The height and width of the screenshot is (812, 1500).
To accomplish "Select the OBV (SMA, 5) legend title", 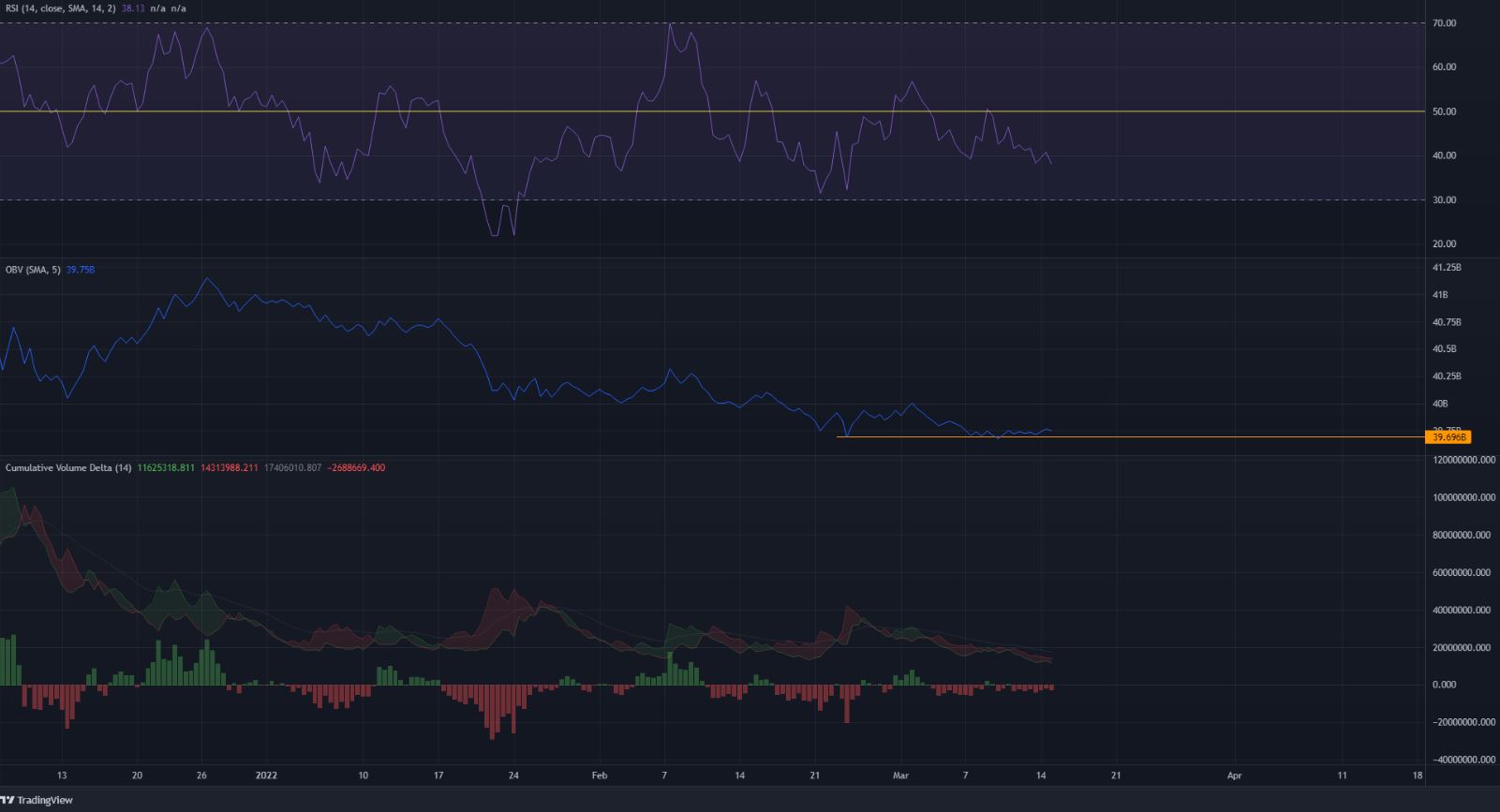I will click(33, 270).
